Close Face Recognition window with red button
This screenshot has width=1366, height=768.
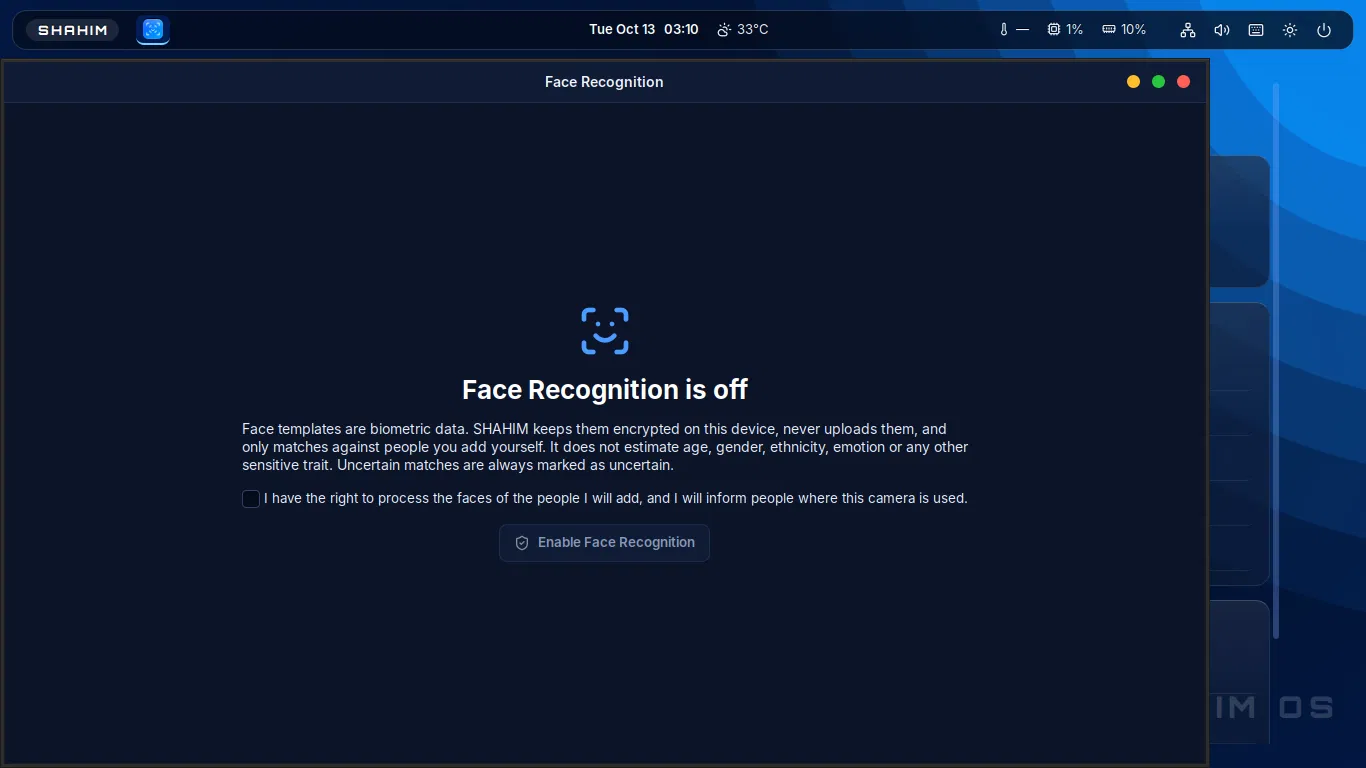(1183, 82)
